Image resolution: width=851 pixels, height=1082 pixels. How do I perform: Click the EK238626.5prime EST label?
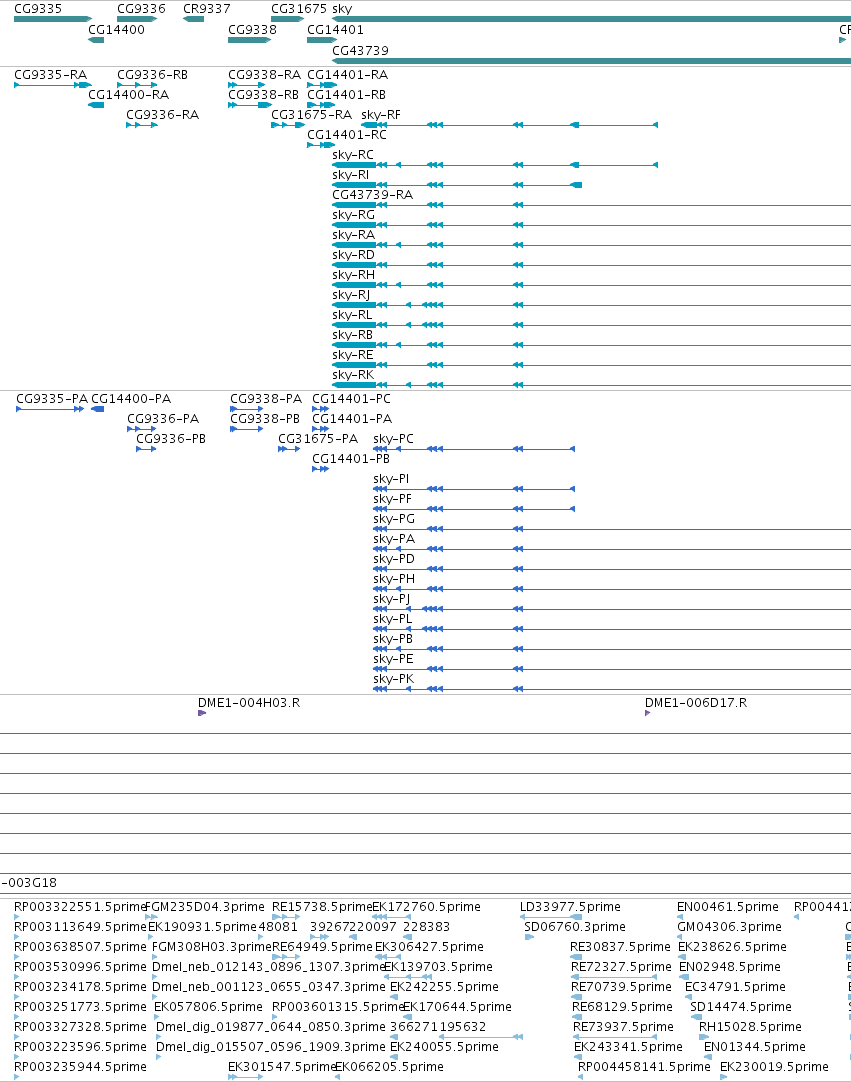tap(733, 947)
